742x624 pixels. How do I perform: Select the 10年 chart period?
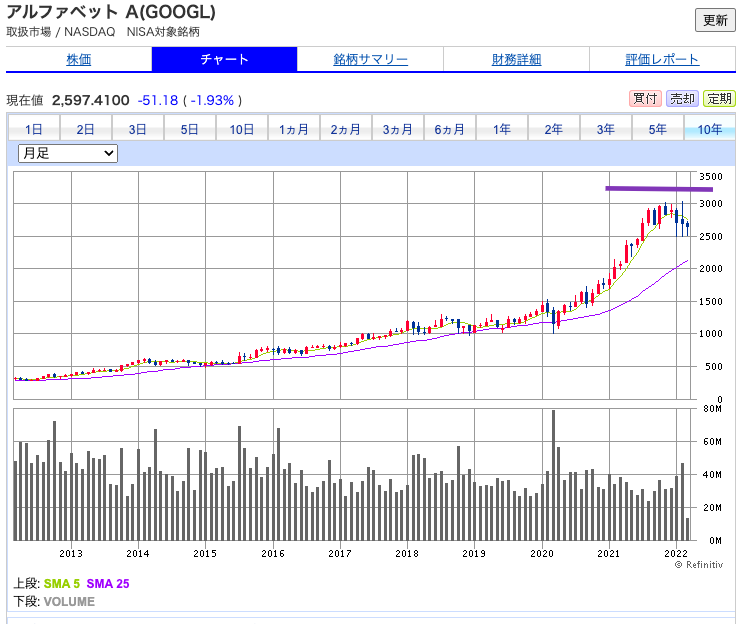tap(710, 129)
